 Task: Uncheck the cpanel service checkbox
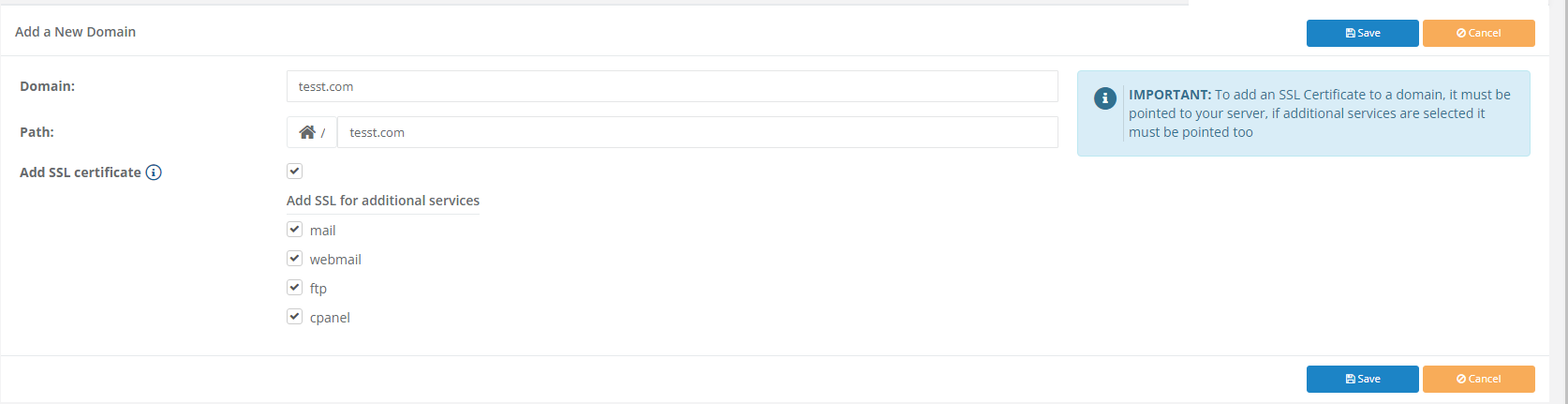click(x=294, y=316)
